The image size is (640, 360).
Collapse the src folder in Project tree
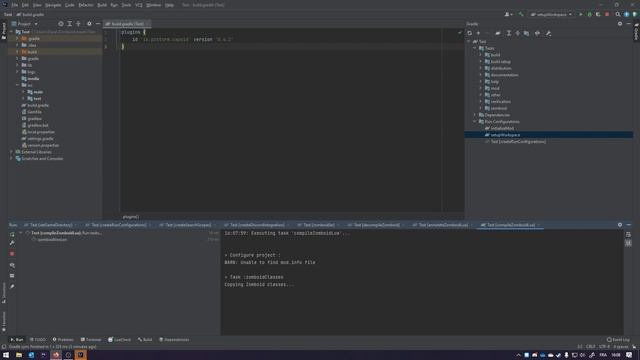(x=17, y=85)
